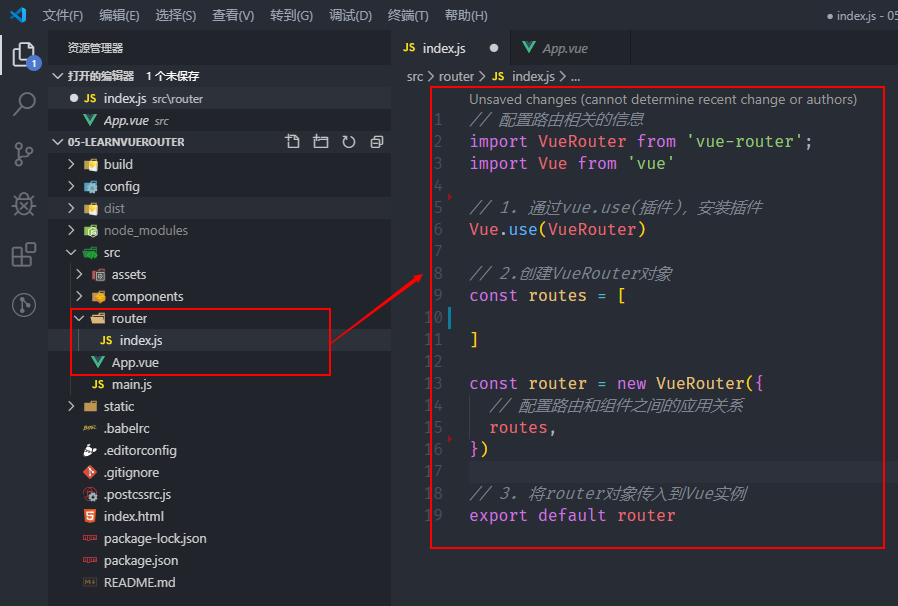Collapse the 05-LEARNVUEROUTER project section
The image size is (898, 606).
[x=57, y=141]
